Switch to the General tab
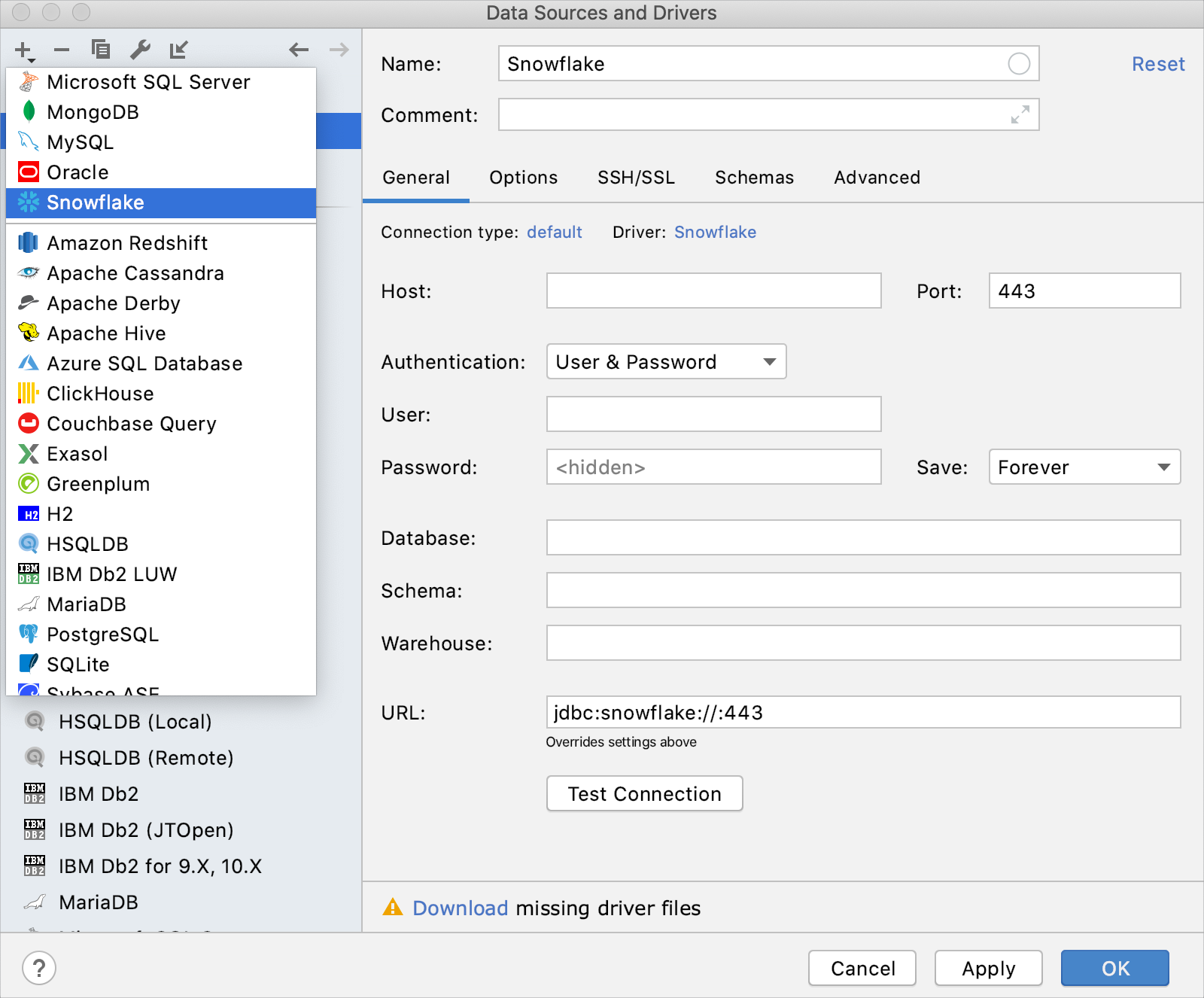This screenshot has width=1204, height=998. [x=416, y=178]
